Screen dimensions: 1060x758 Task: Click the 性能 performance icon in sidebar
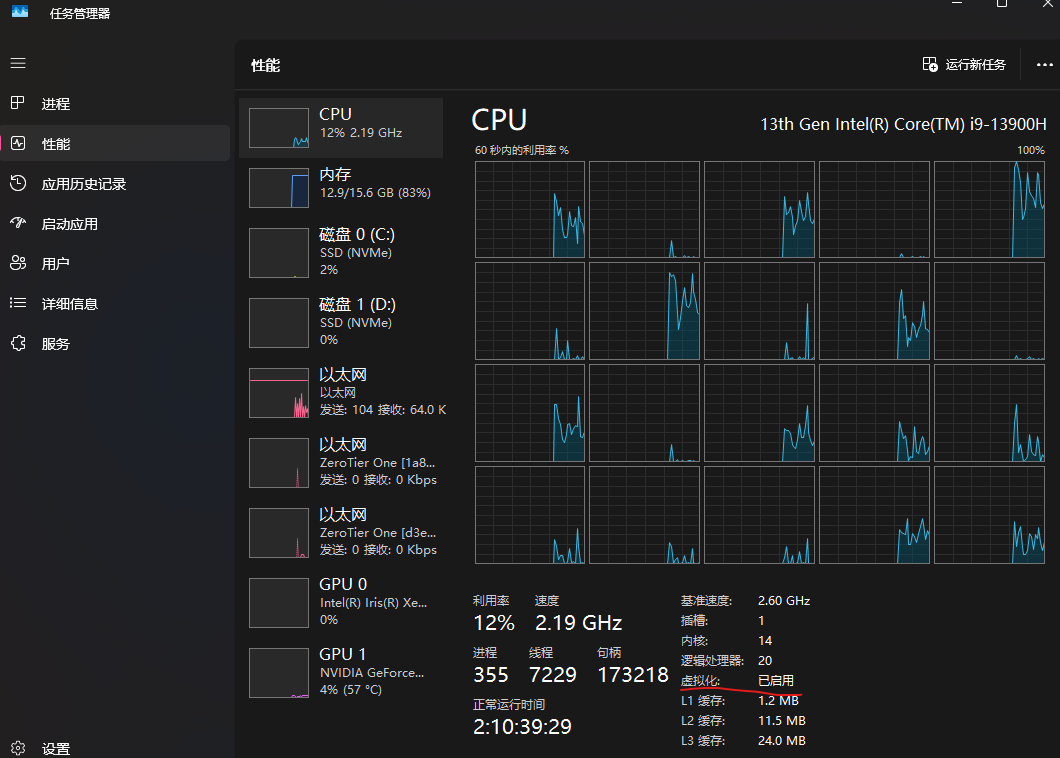coord(18,143)
